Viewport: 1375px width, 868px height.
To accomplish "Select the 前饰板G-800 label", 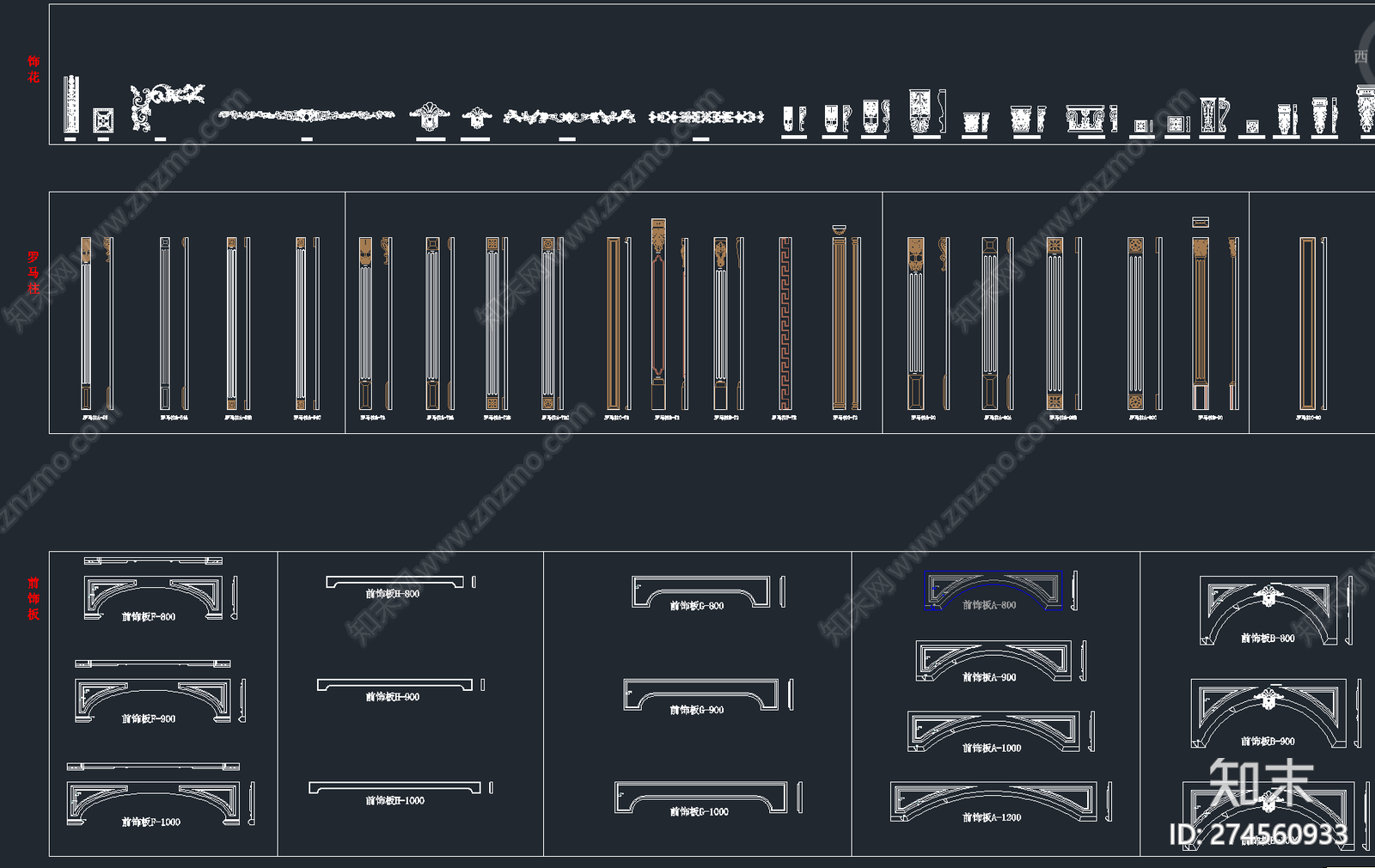I will coord(697,606).
